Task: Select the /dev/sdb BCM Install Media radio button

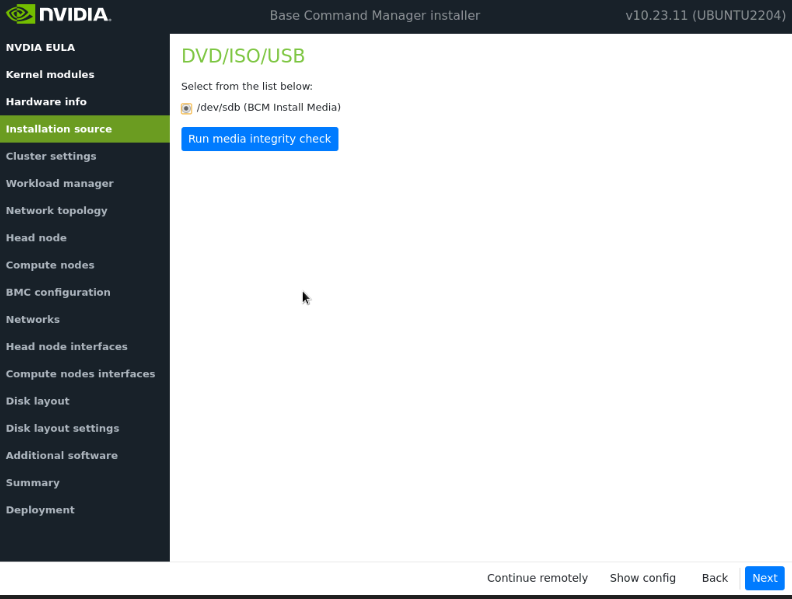Action: pyautogui.click(x=187, y=108)
